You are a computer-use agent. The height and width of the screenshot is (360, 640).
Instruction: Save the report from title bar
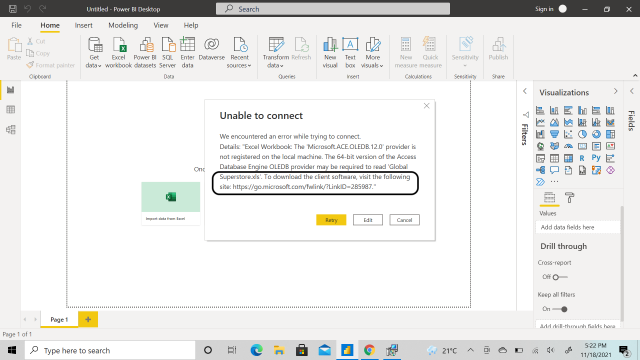[x=13, y=9]
